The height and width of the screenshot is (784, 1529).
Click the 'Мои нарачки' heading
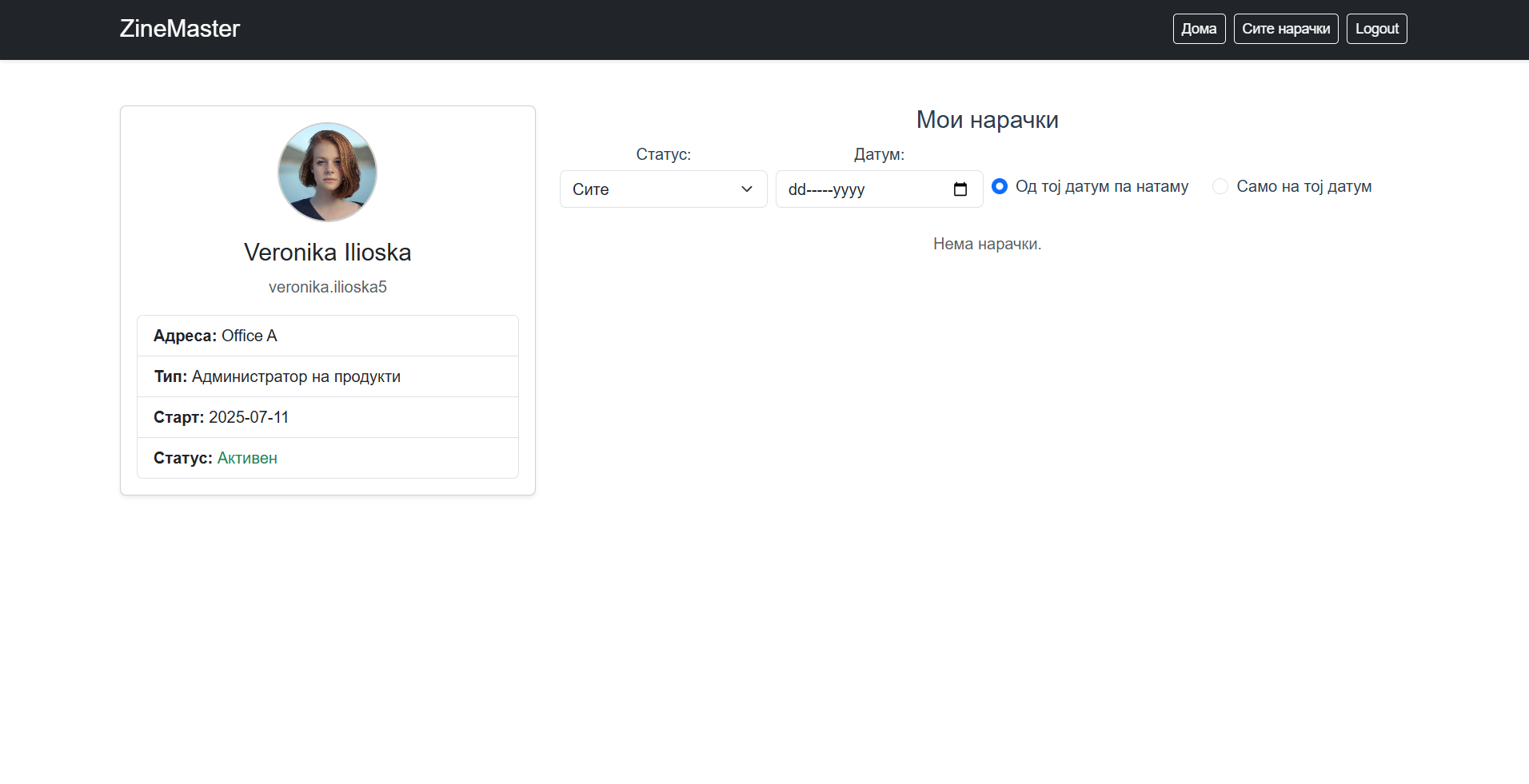click(x=987, y=120)
